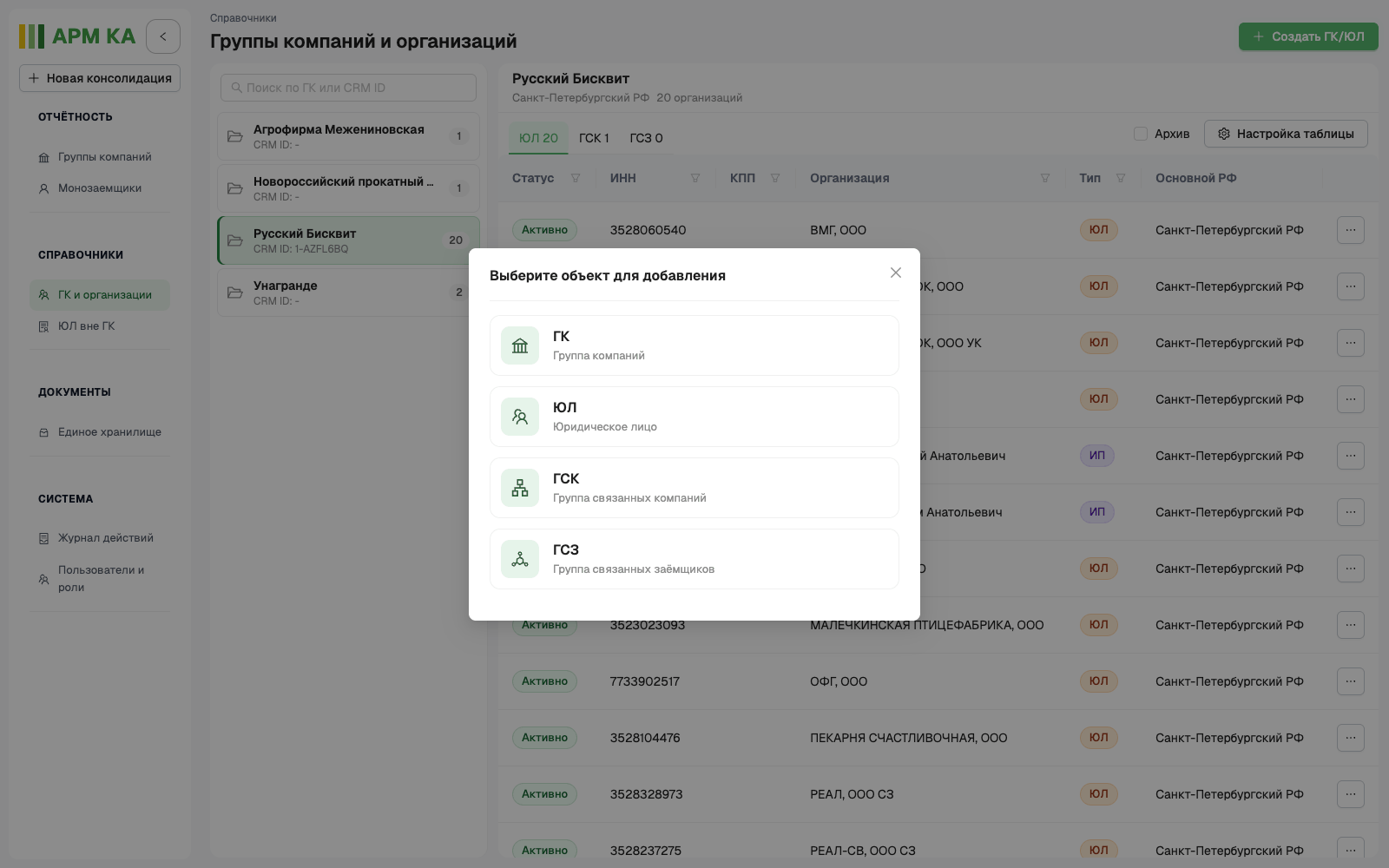Choose ЮЛ Юридическое лицо option

point(694,417)
